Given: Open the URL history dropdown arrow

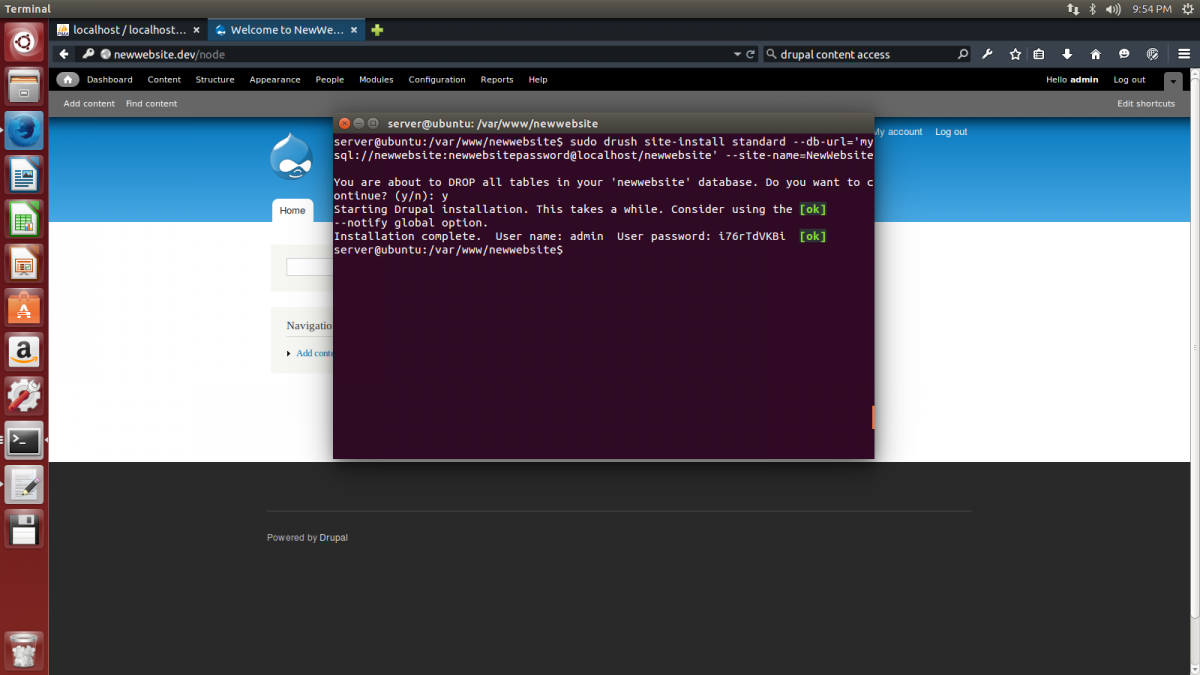Looking at the screenshot, I should [x=737, y=54].
